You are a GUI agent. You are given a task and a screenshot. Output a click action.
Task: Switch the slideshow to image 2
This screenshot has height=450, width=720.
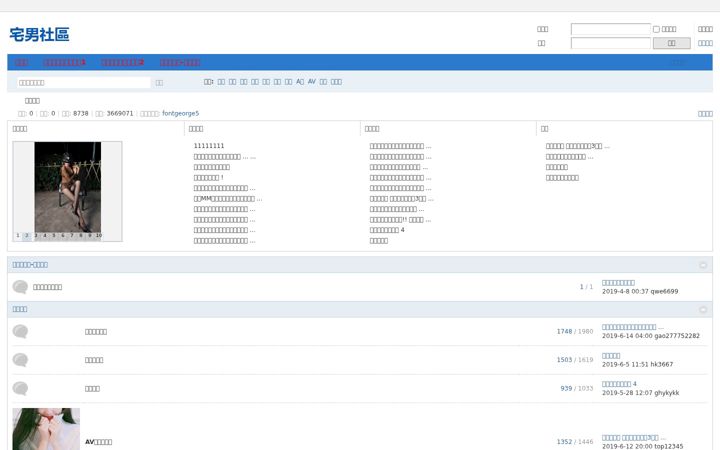tap(27, 236)
